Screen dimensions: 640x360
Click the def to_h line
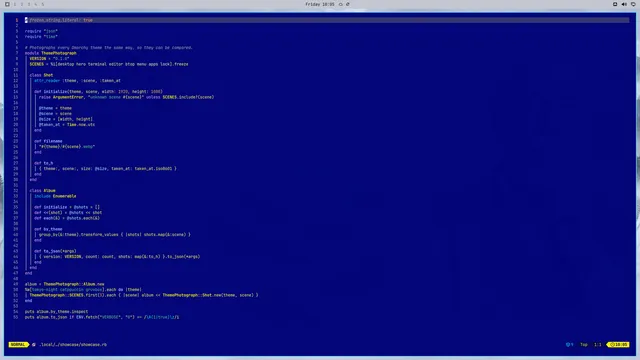coord(44,163)
